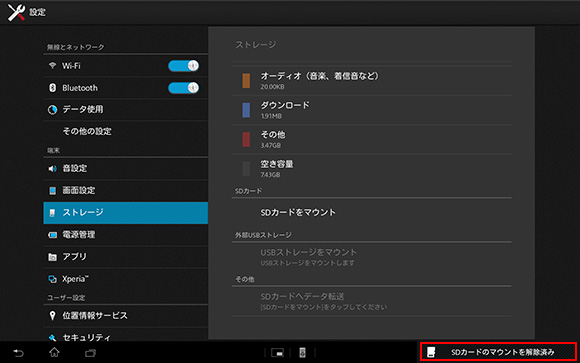580x363 pixels.
Task: Tap the USBストレージをマウントします description
Action: click(x=308, y=263)
